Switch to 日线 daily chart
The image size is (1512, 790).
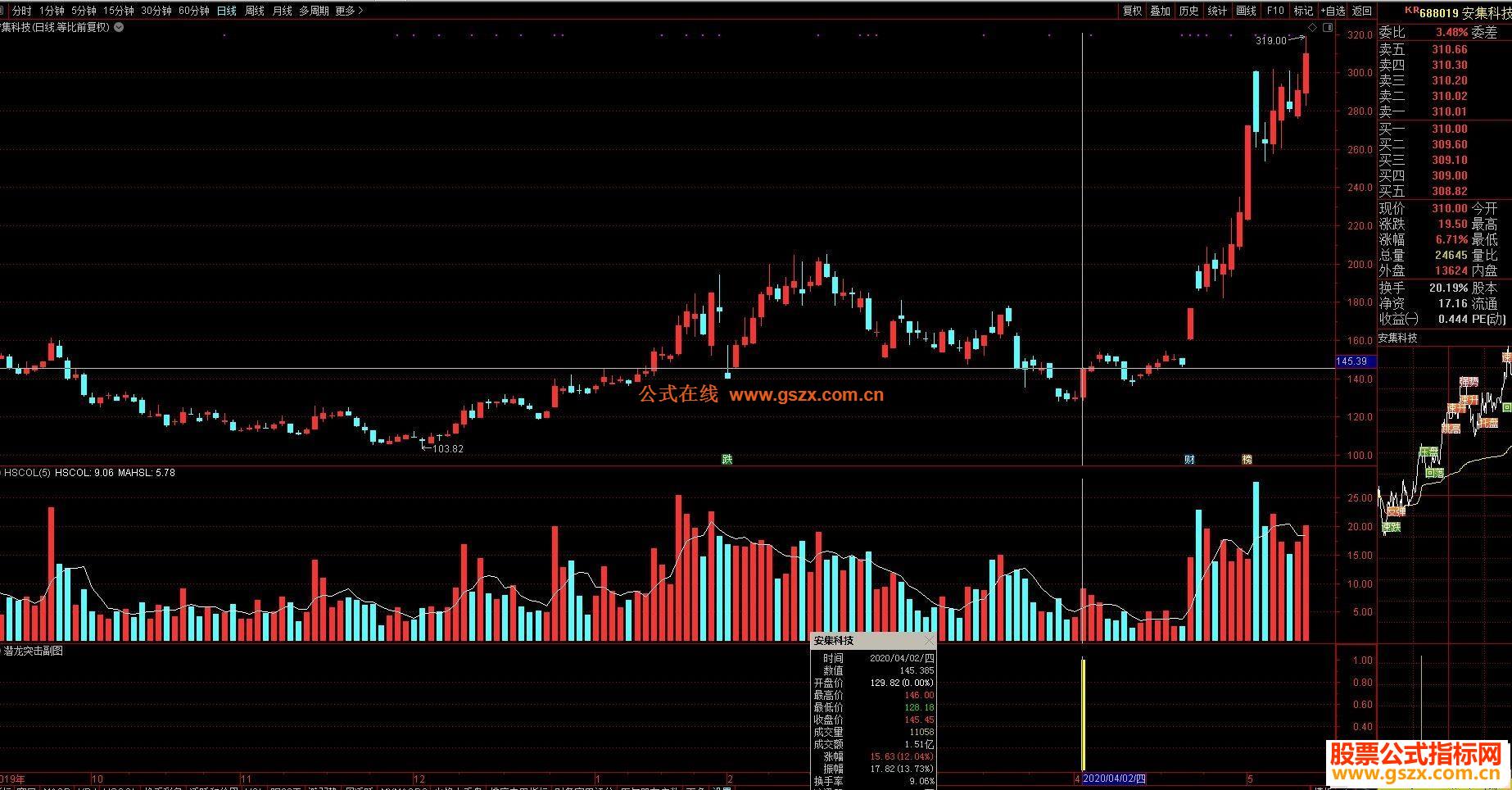click(x=226, y=11)
